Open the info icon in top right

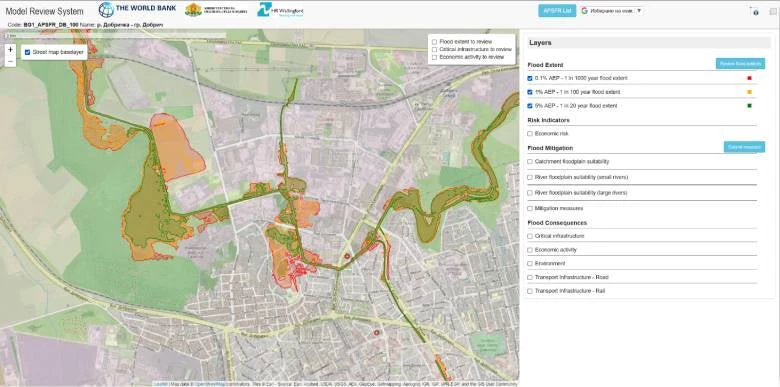(756, 12)
